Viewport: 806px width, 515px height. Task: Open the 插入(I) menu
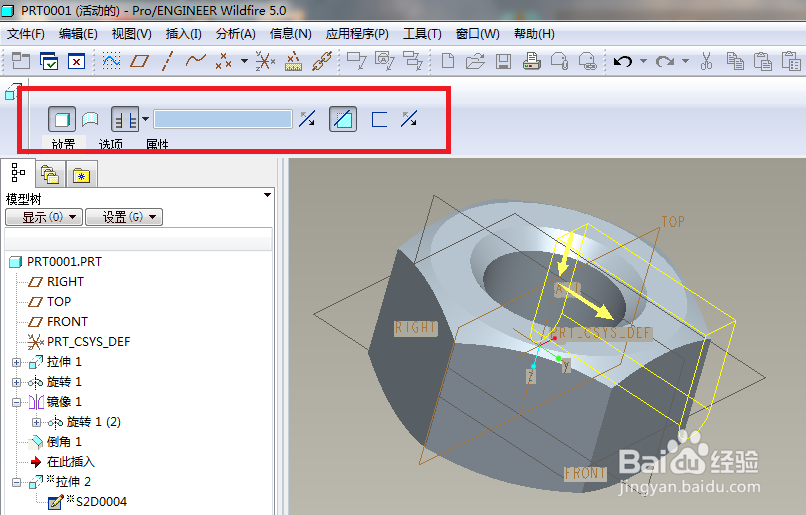[184, 34]
